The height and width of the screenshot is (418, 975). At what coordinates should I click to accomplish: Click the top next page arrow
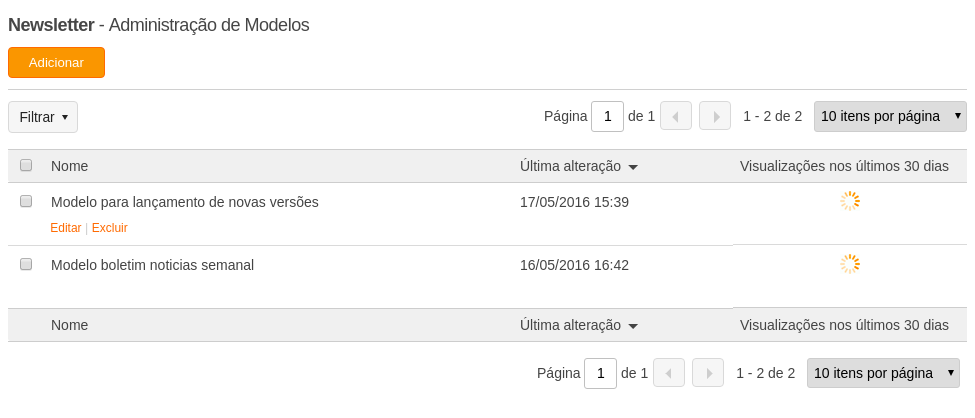coord(715,116)
